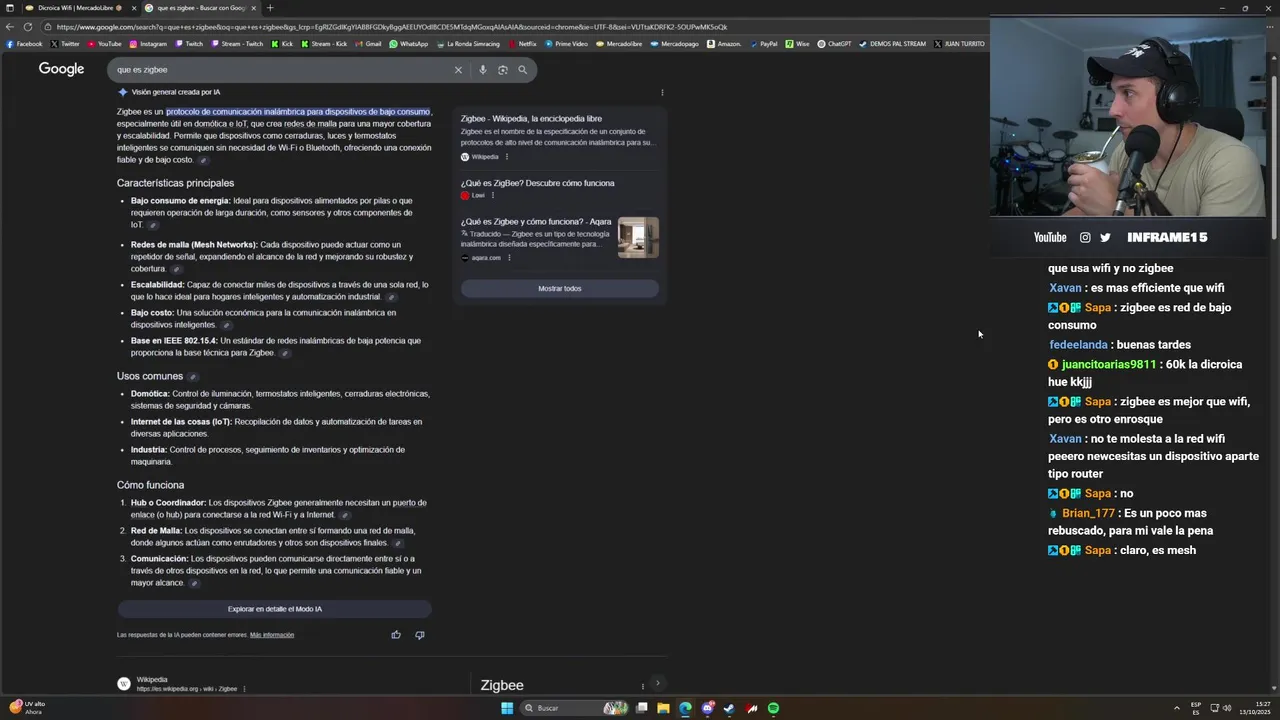Click the Aqara result thumbnail image
The image size is (1280, 720).
click(638, 237)
